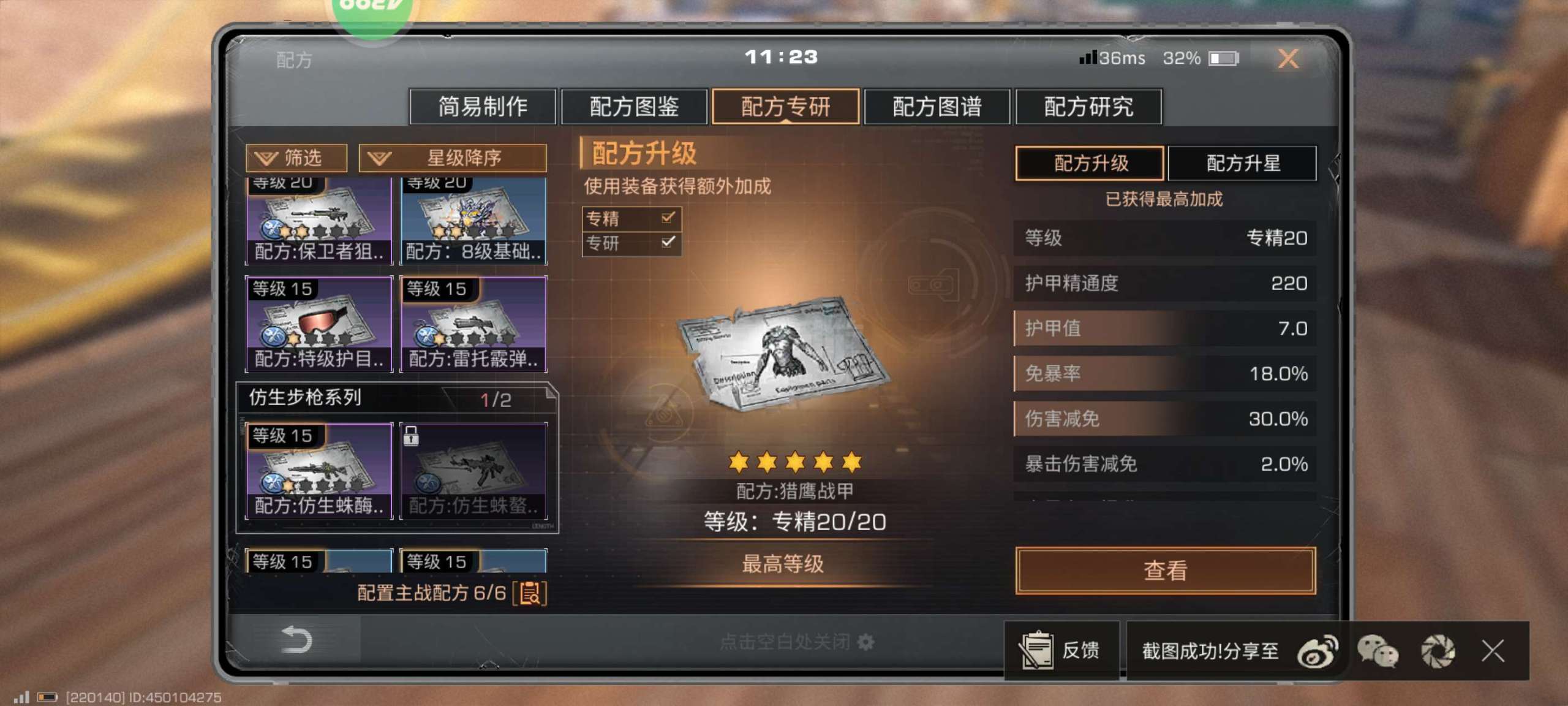Share via the camera aperture icon
This screenshot has width=1568, height=706.
(x=1438, y=651)
